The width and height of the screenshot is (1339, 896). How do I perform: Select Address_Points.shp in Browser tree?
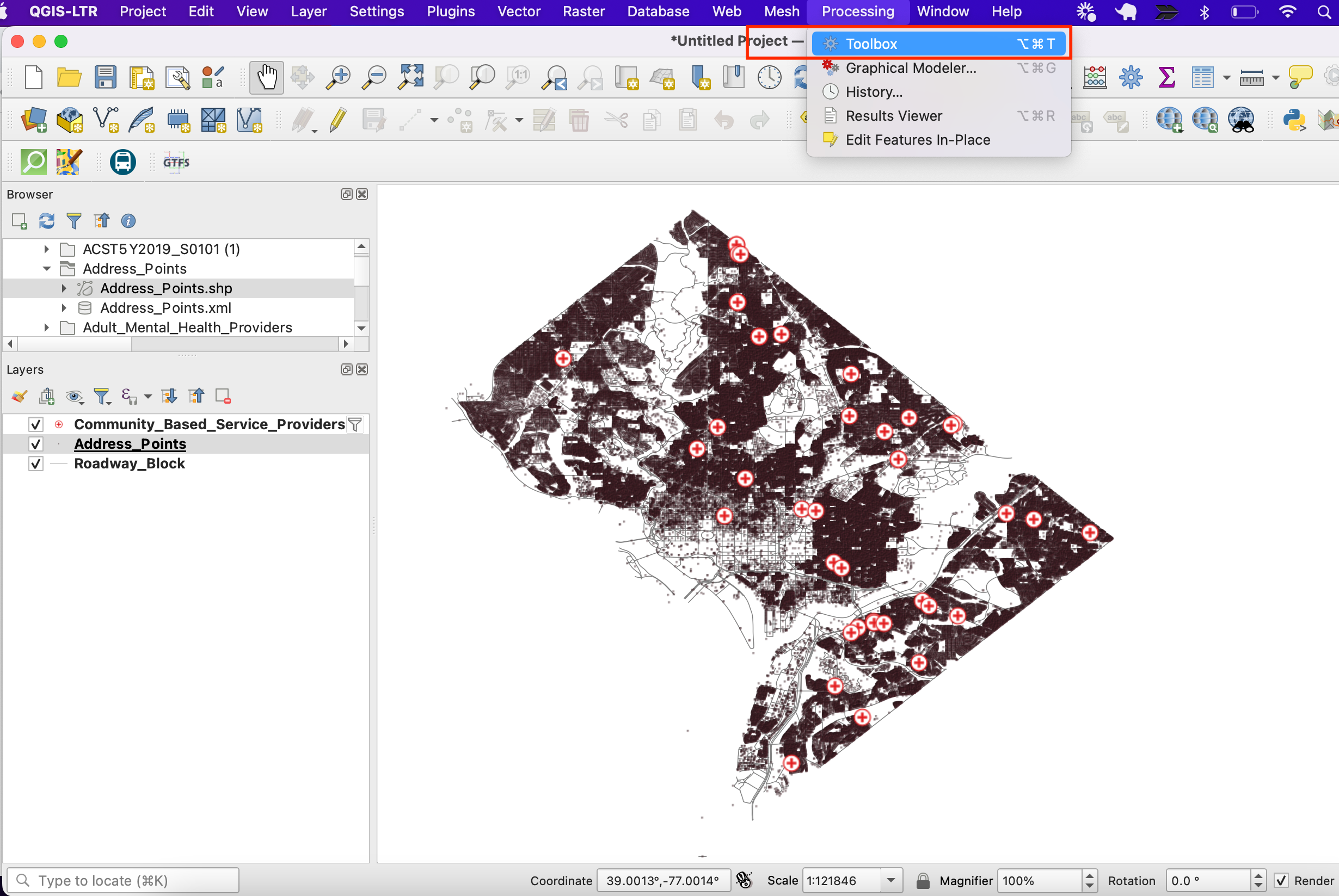point(166,288)
